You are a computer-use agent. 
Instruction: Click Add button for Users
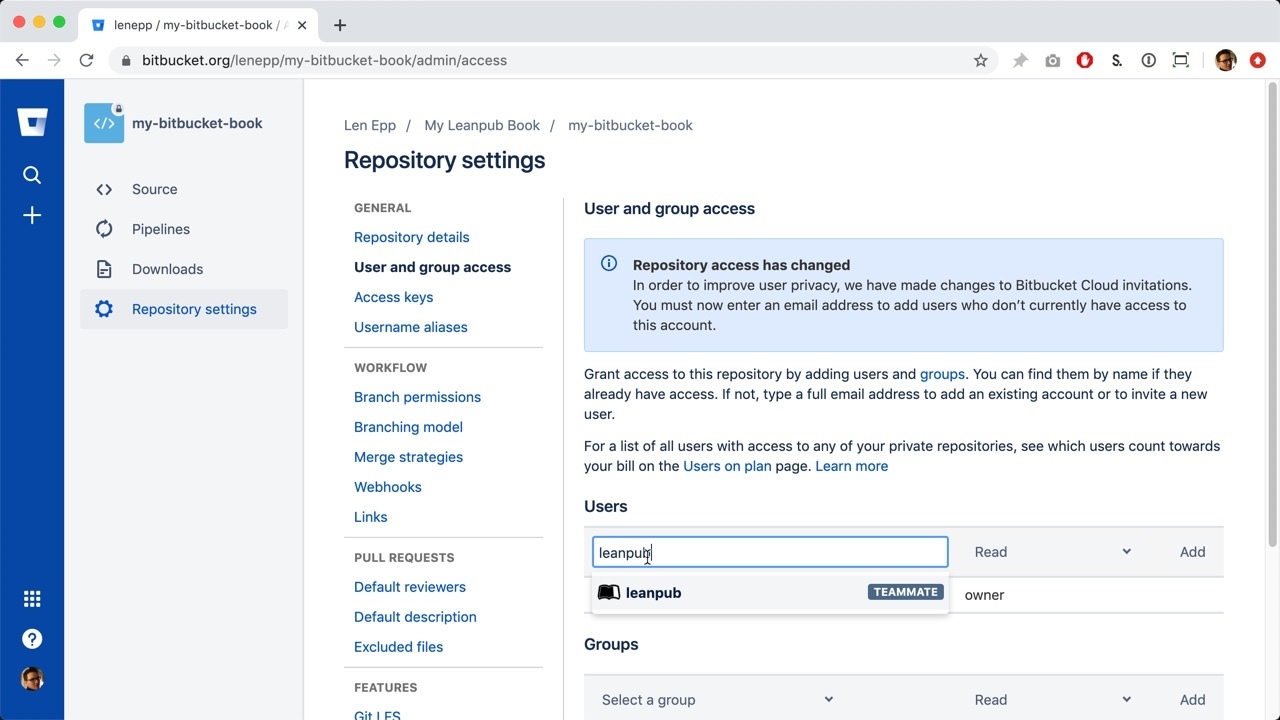pos(1192,552)
